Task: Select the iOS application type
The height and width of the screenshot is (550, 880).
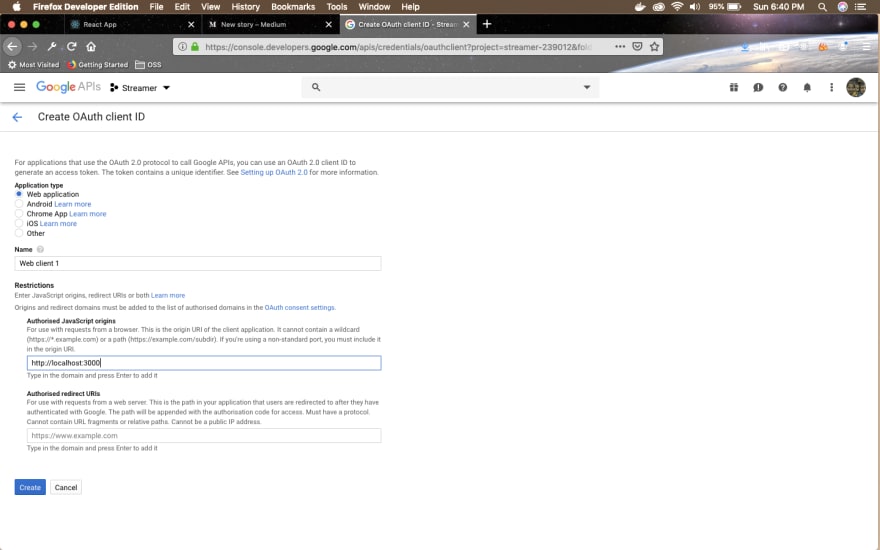Action: [x=19, y=223]
